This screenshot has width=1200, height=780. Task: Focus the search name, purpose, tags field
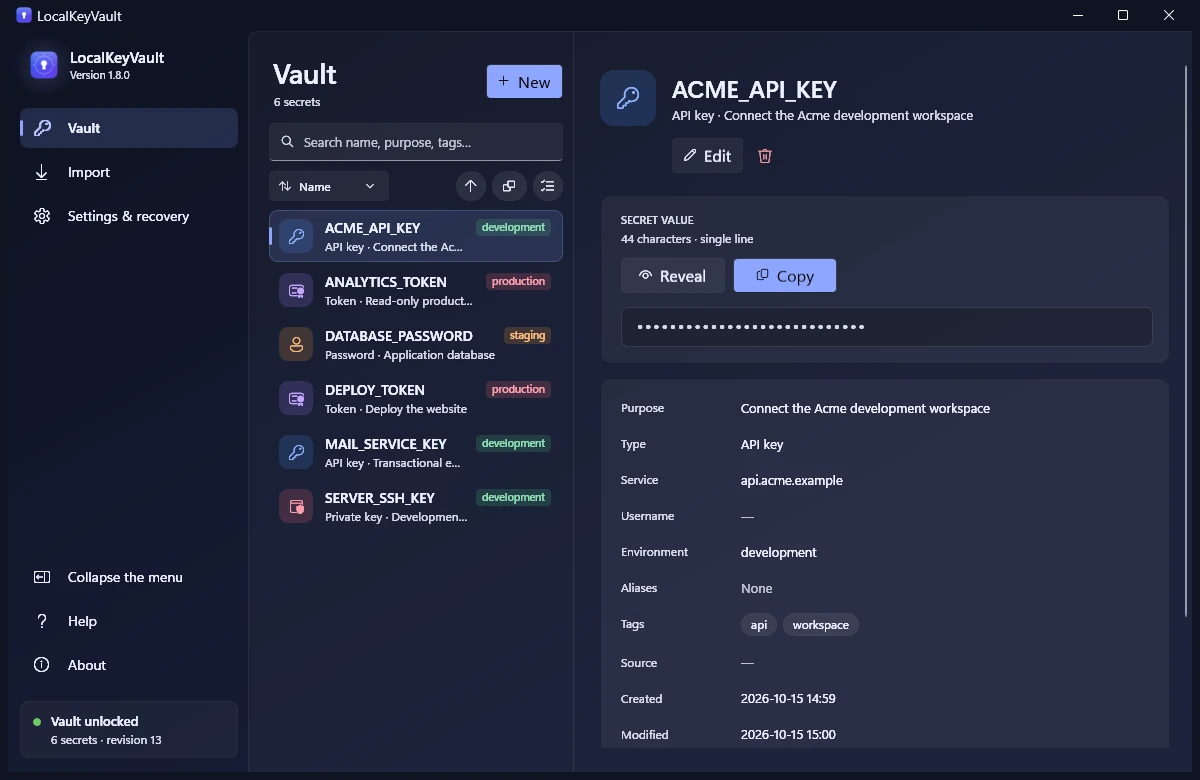coord(416,142)
